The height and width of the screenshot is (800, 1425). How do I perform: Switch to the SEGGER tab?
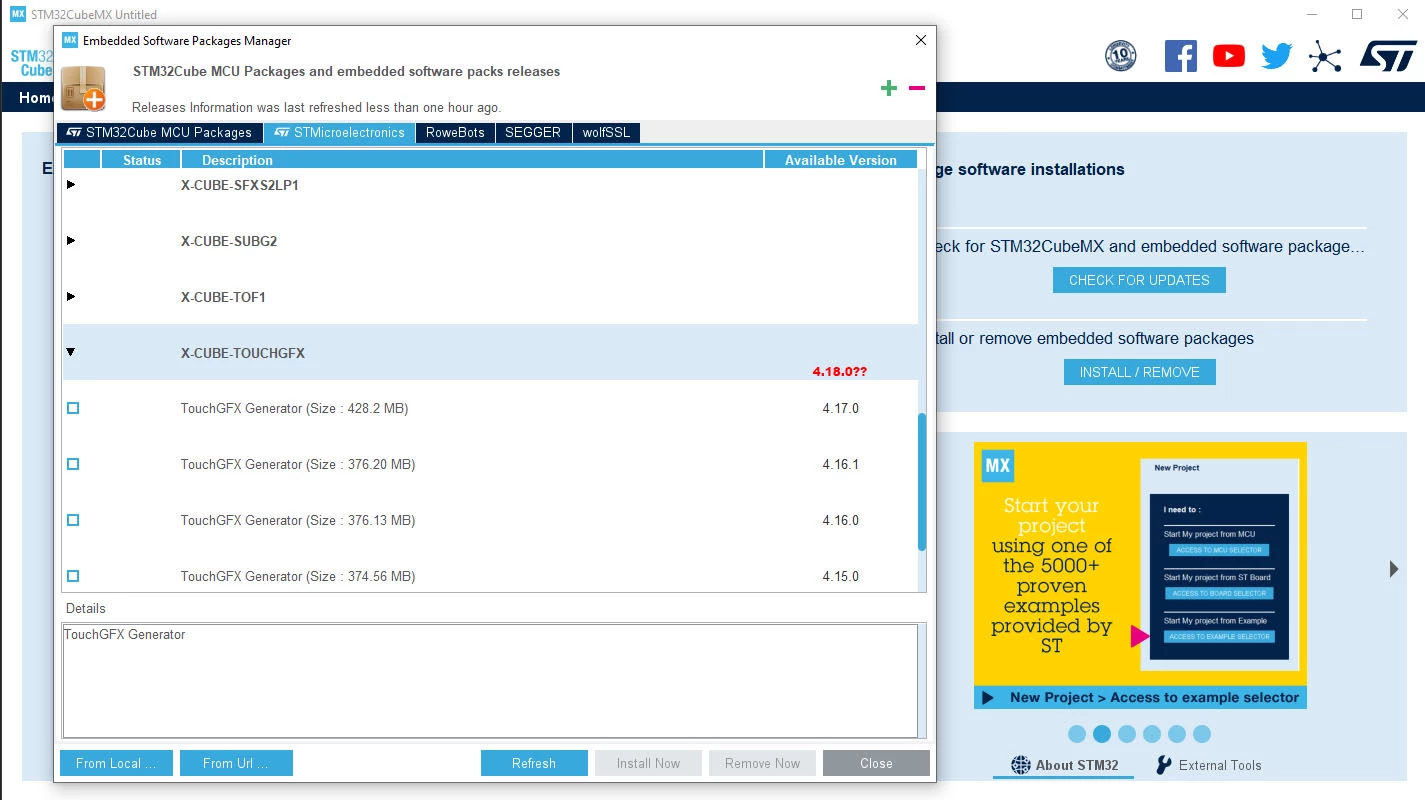point(533,132)
